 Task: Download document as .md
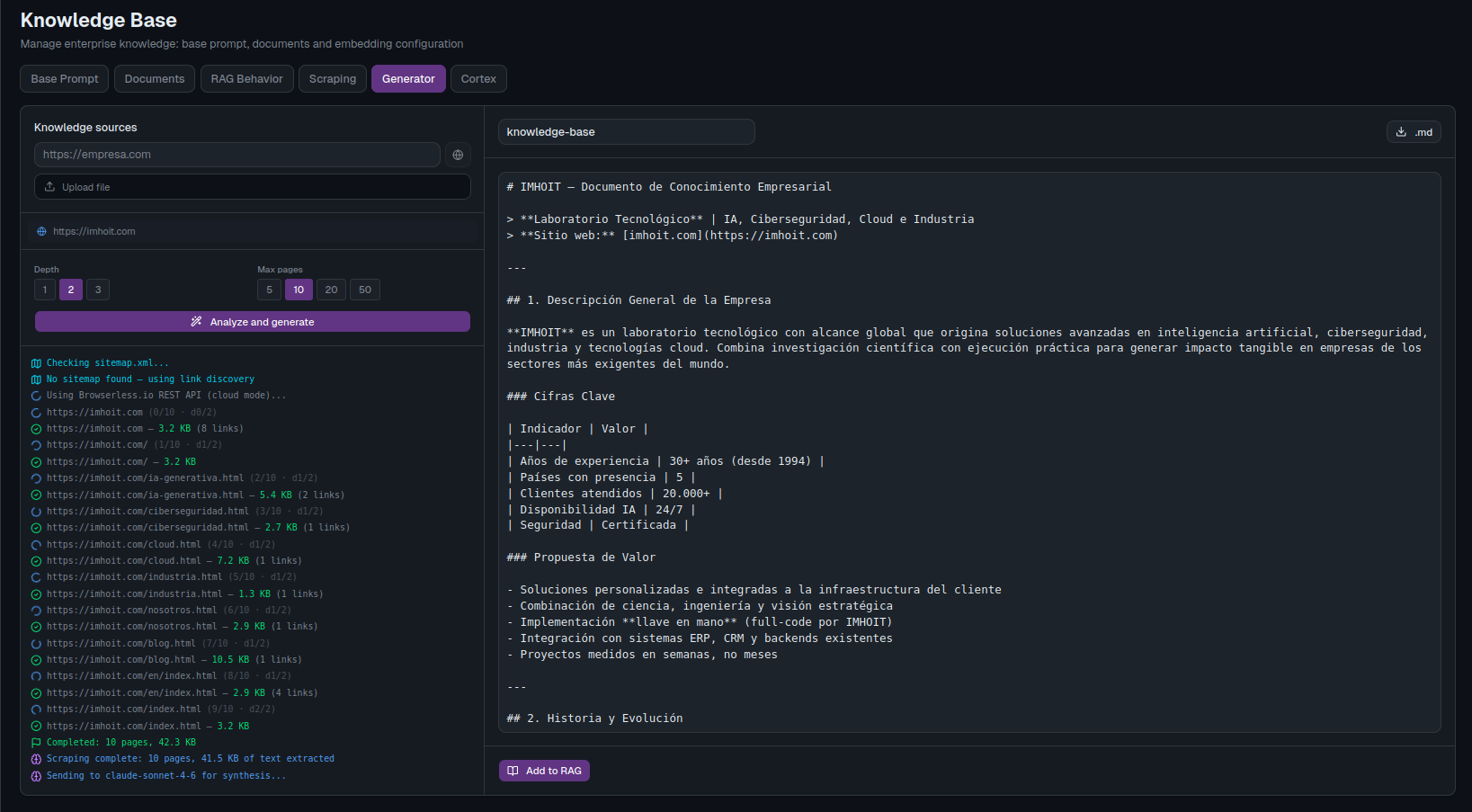[x=1414, y=132]
